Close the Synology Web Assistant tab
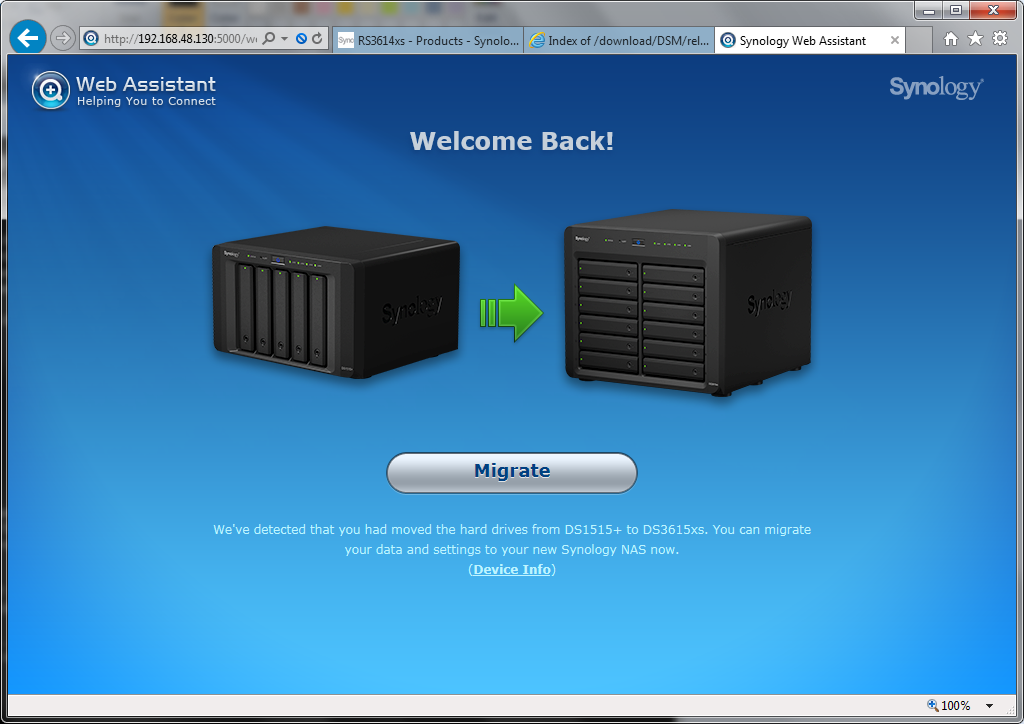This screenshot has height=724, width=1024. 895,40
